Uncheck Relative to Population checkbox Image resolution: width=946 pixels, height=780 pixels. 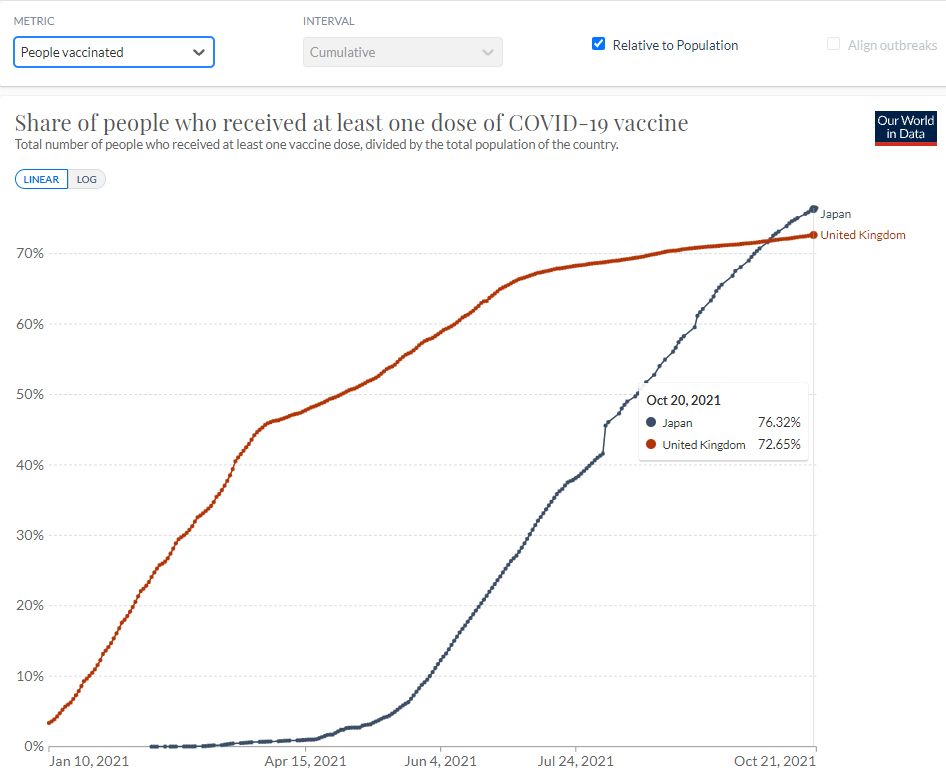(x=598, y=44)
